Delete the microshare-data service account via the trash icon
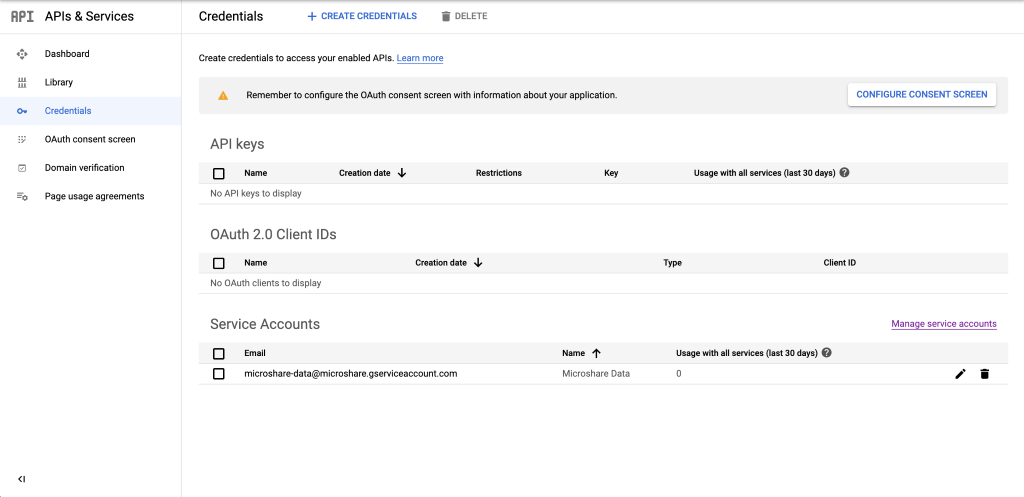 coord(984,373)
